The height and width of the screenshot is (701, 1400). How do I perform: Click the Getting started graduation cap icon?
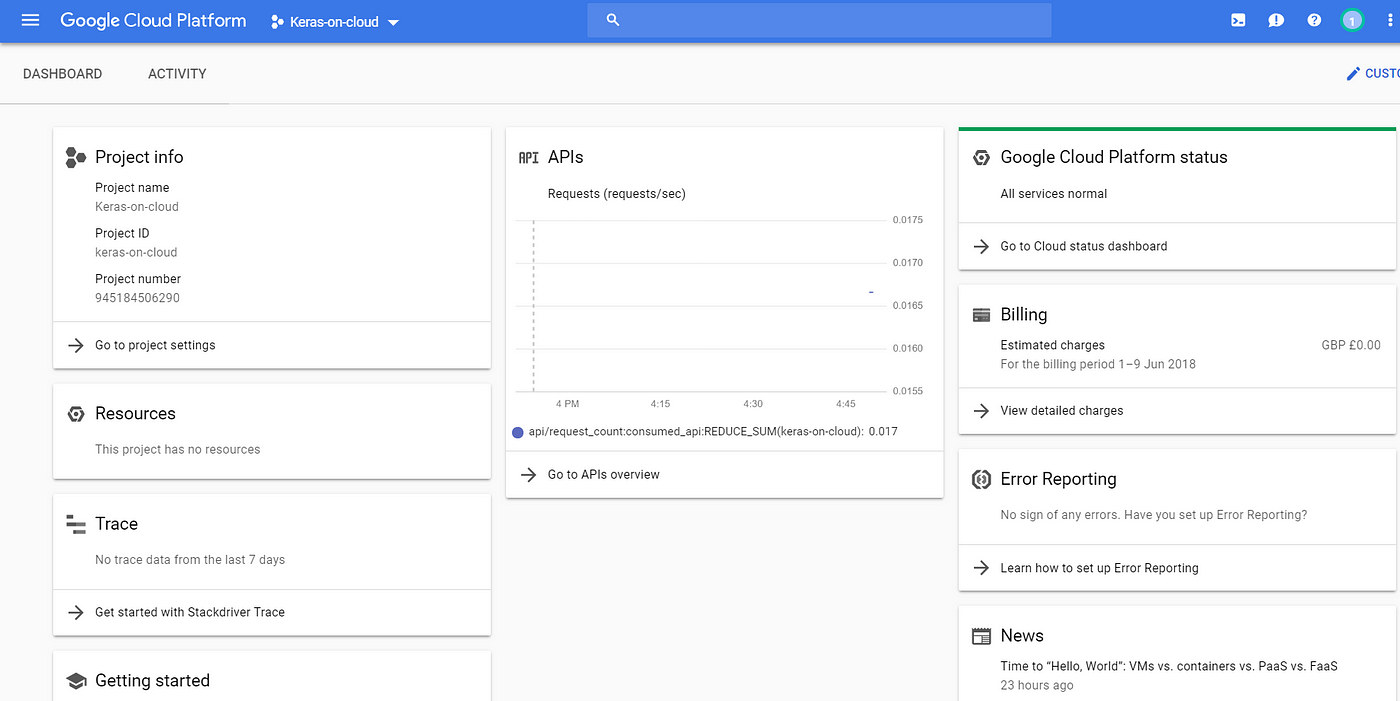(75, 681)
